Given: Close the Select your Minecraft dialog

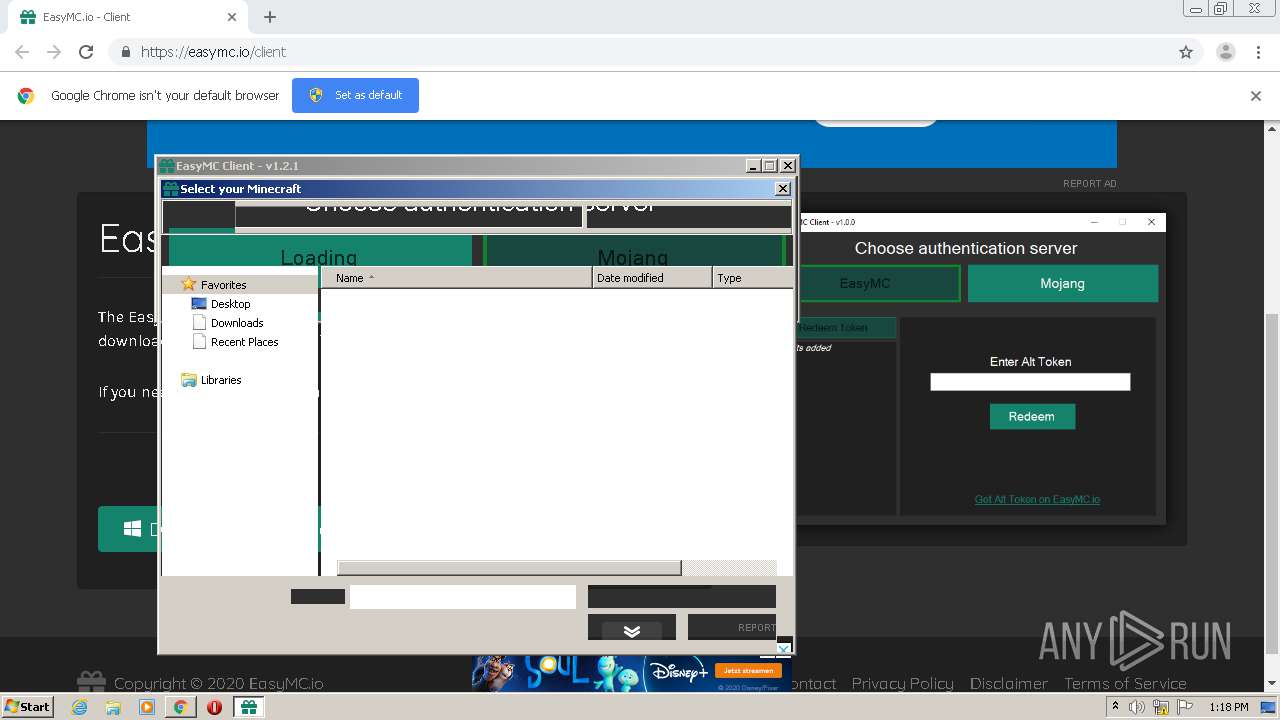Looking at the screenshot, I should point(783,188).
